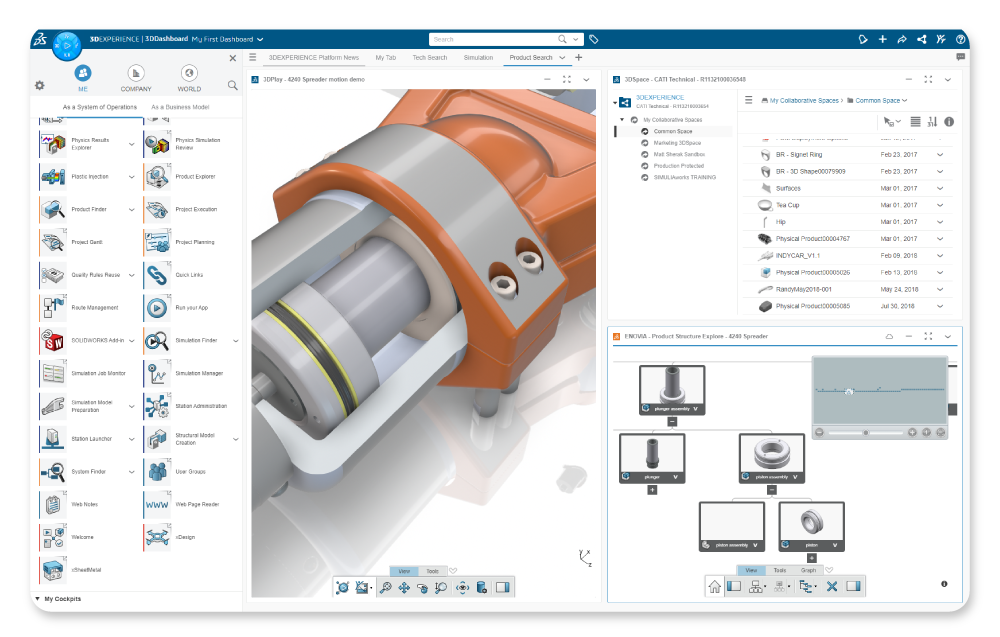Screen dimensions: 1000x637
Task: Toggle the favorite heart in ENOVIA toolbar
Action: [x=829, y=570]
